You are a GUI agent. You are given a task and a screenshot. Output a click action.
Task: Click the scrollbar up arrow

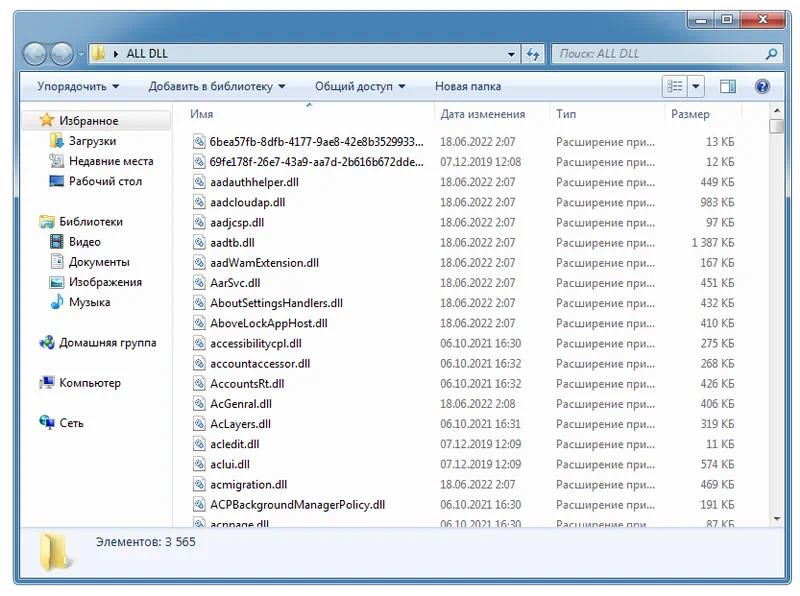[777, 110]
